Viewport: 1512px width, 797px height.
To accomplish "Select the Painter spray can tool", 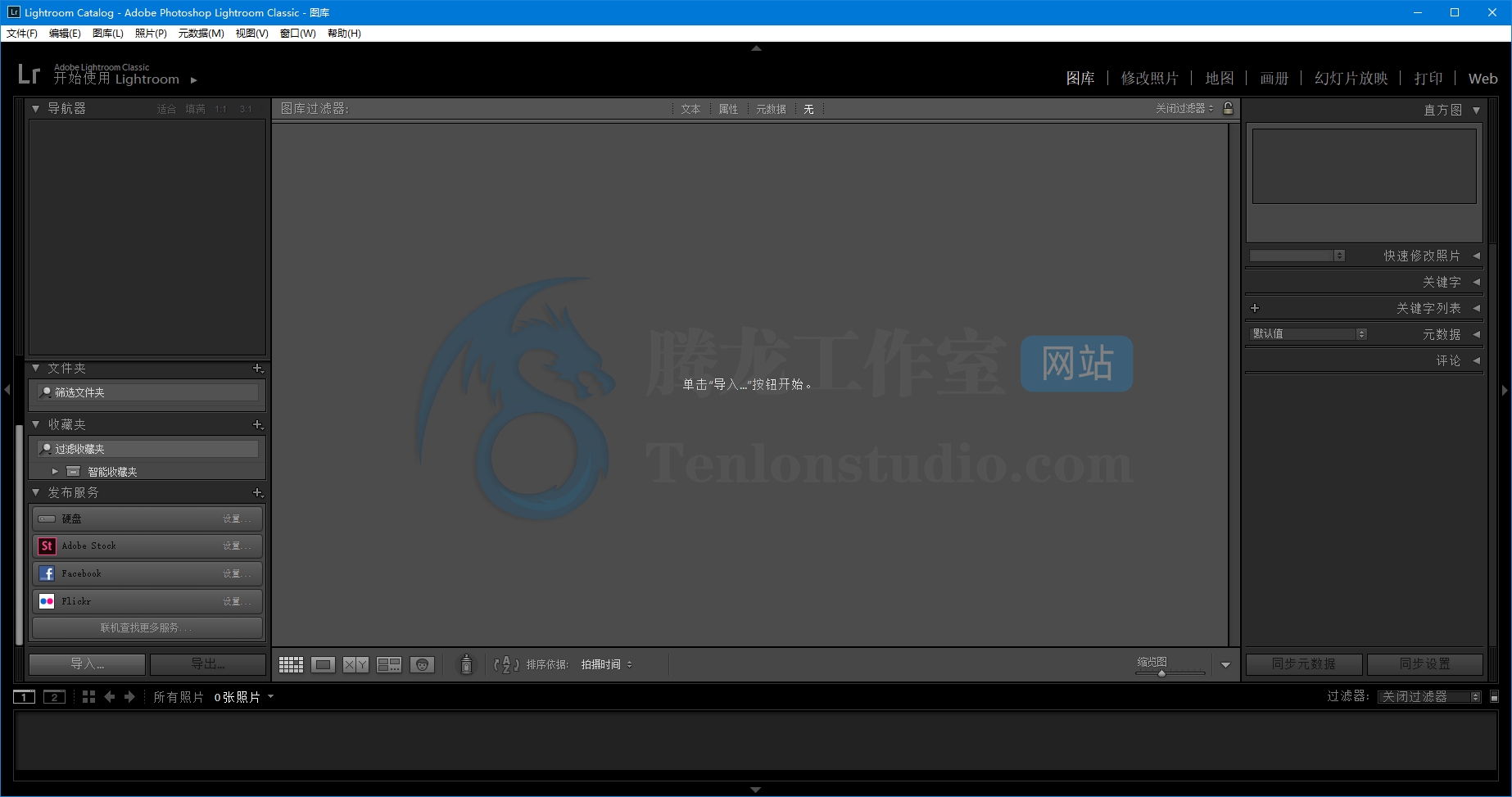I will tap(466, 664).
